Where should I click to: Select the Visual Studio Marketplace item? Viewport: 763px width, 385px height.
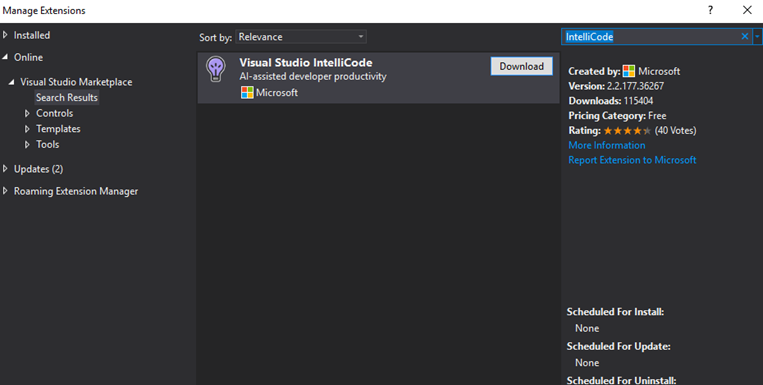tap(76, 82)
